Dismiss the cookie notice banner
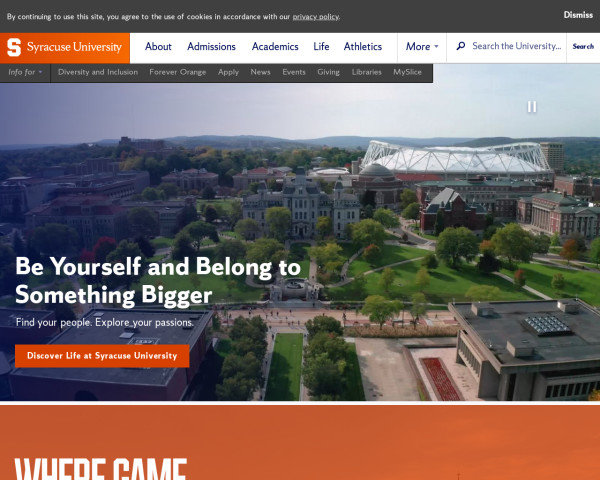This screenshot has height=480, width=600. [x=578, y=15]
